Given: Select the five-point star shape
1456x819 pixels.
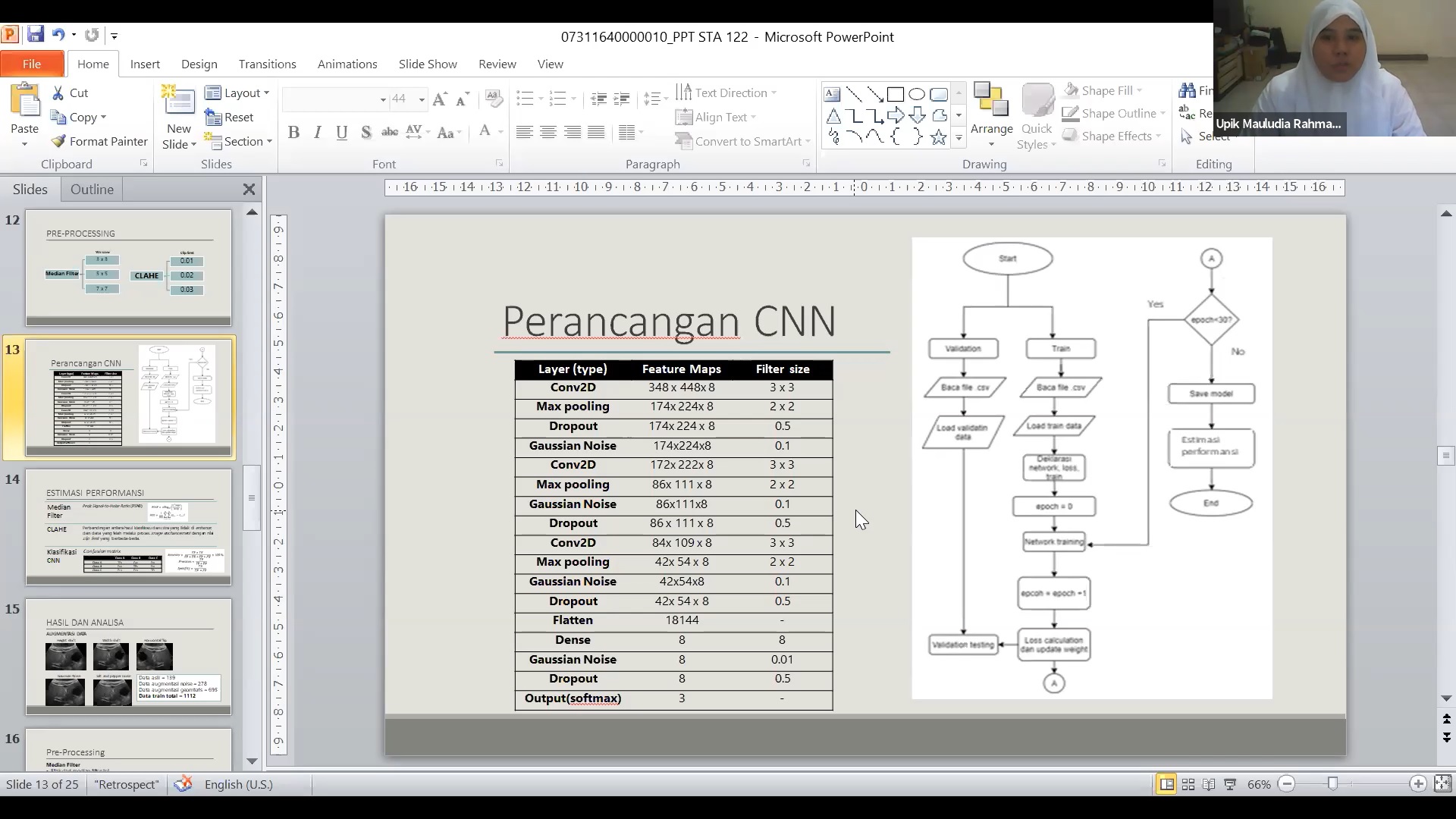Looking at the screenshot, I should (938, 137).
